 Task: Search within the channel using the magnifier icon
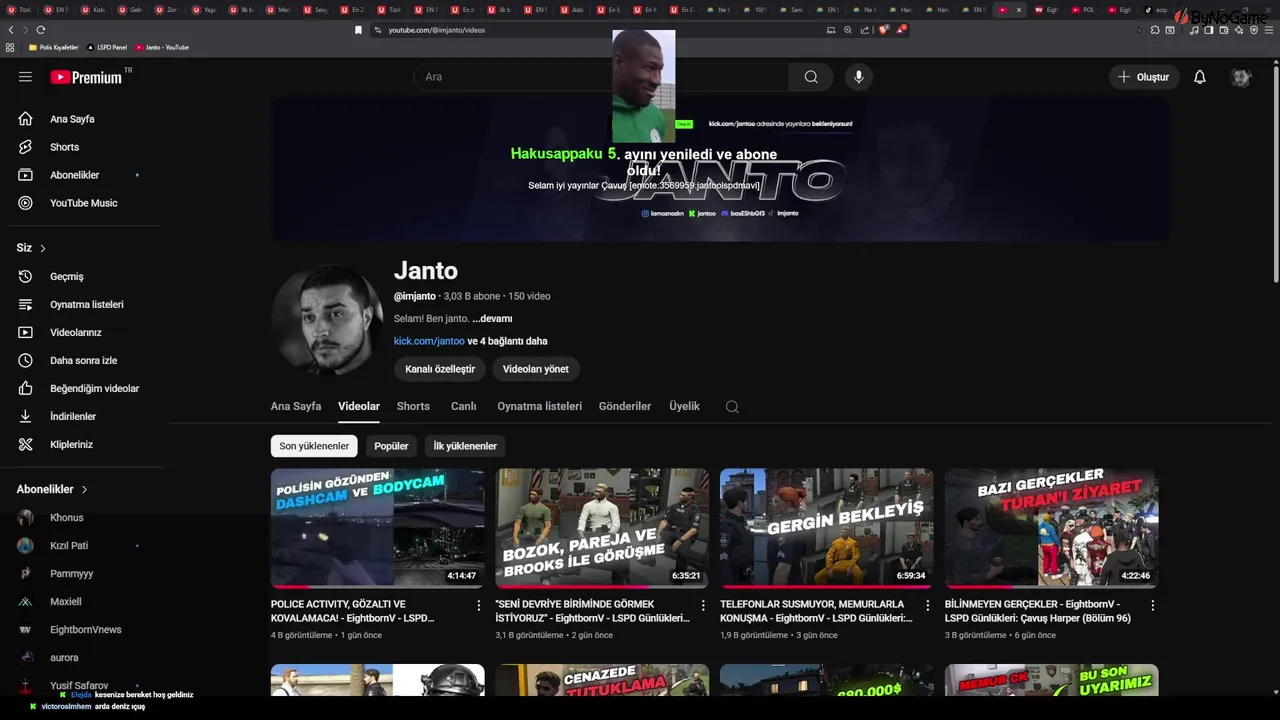732,407
